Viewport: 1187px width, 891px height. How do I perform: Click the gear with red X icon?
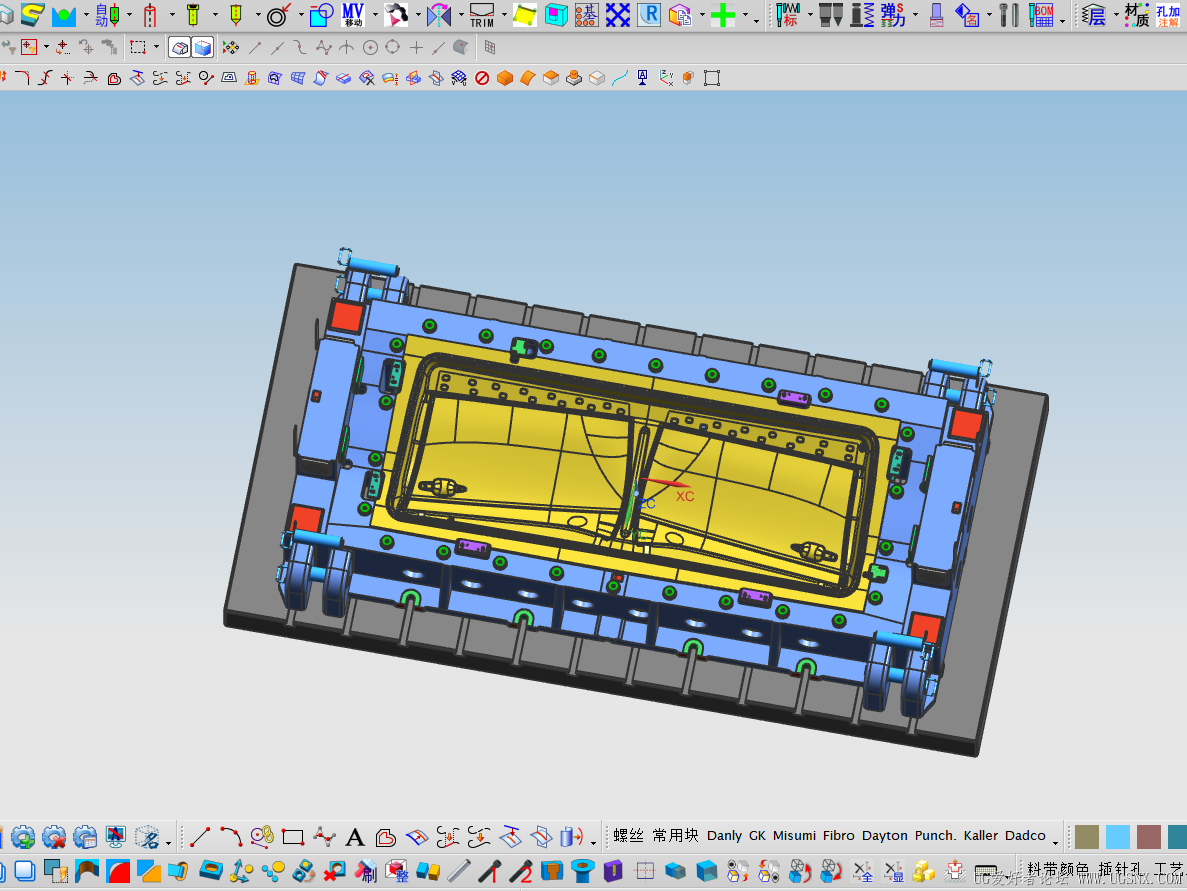pos(54,836)
